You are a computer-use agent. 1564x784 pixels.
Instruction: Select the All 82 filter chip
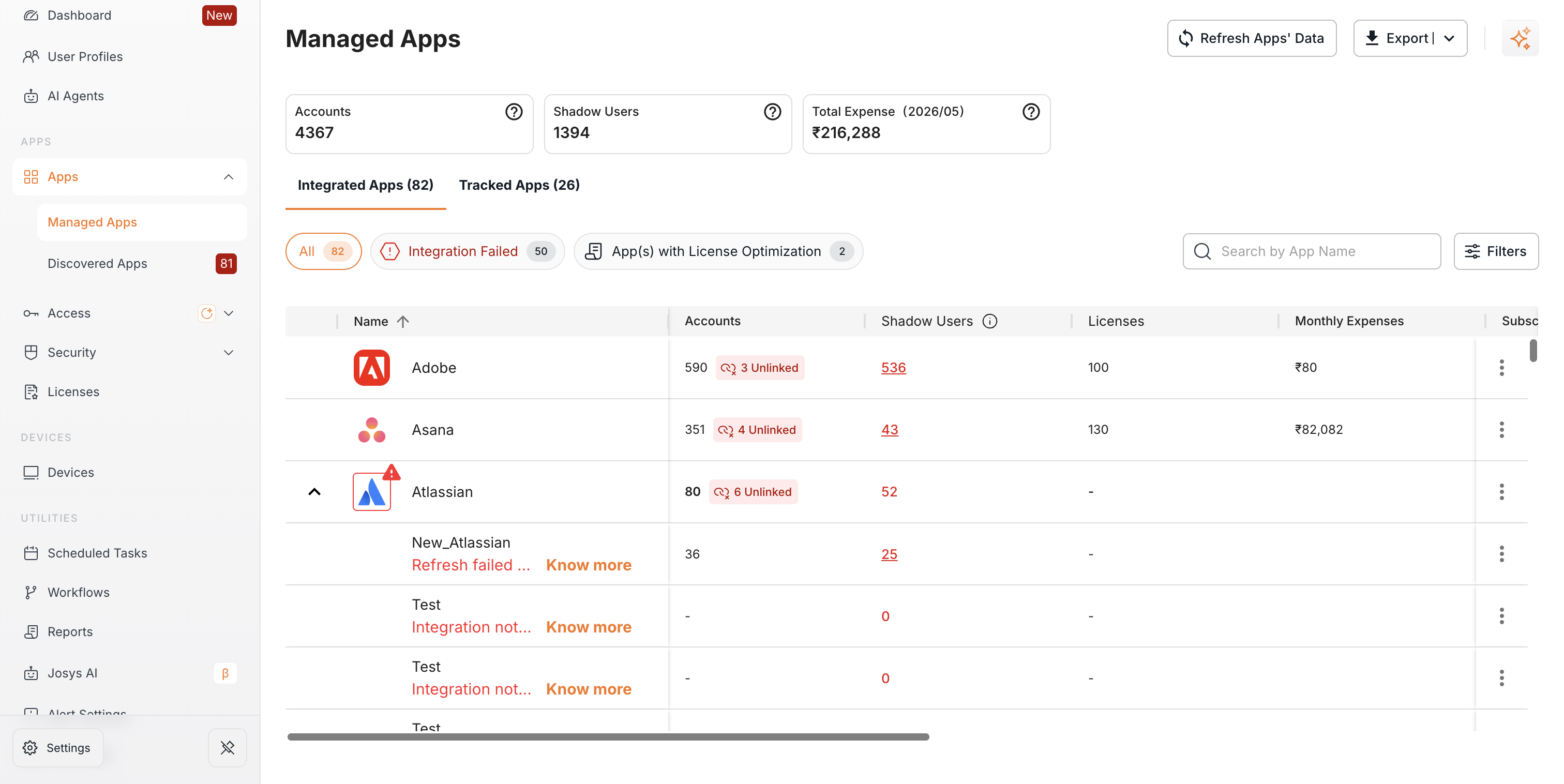click(x=324, y=251)
